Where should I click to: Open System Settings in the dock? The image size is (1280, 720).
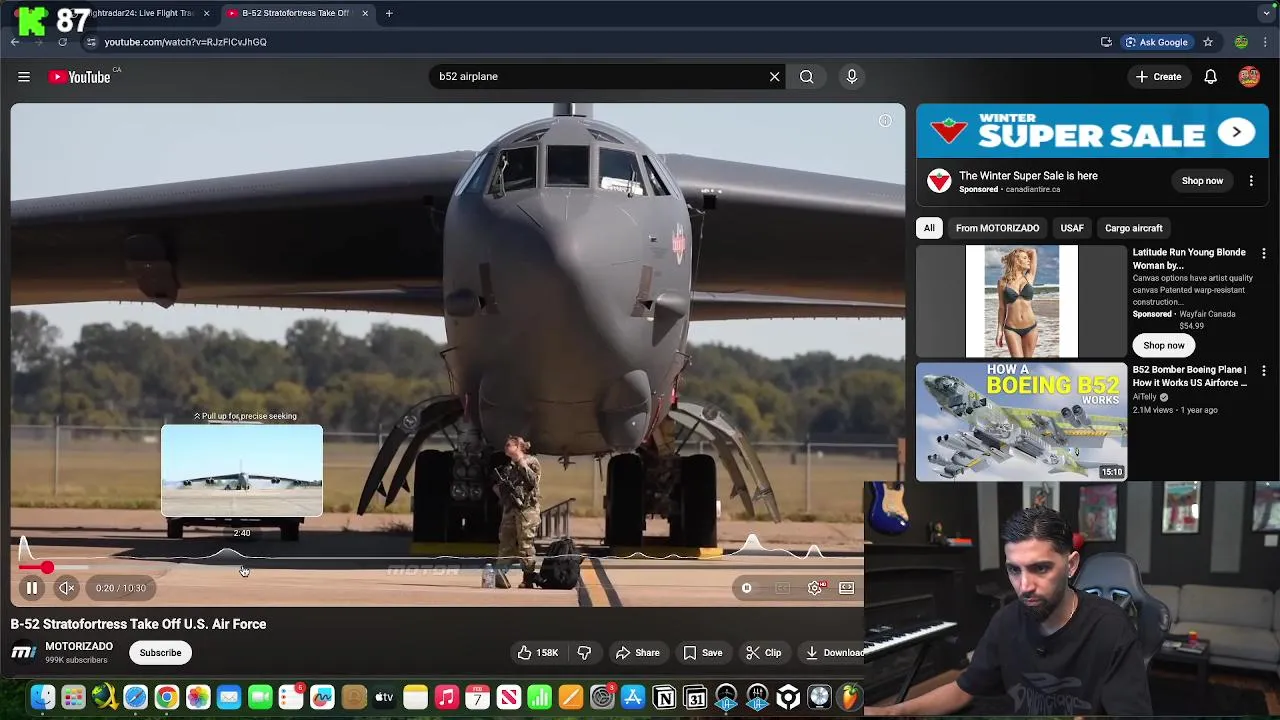tap(602, 697)
